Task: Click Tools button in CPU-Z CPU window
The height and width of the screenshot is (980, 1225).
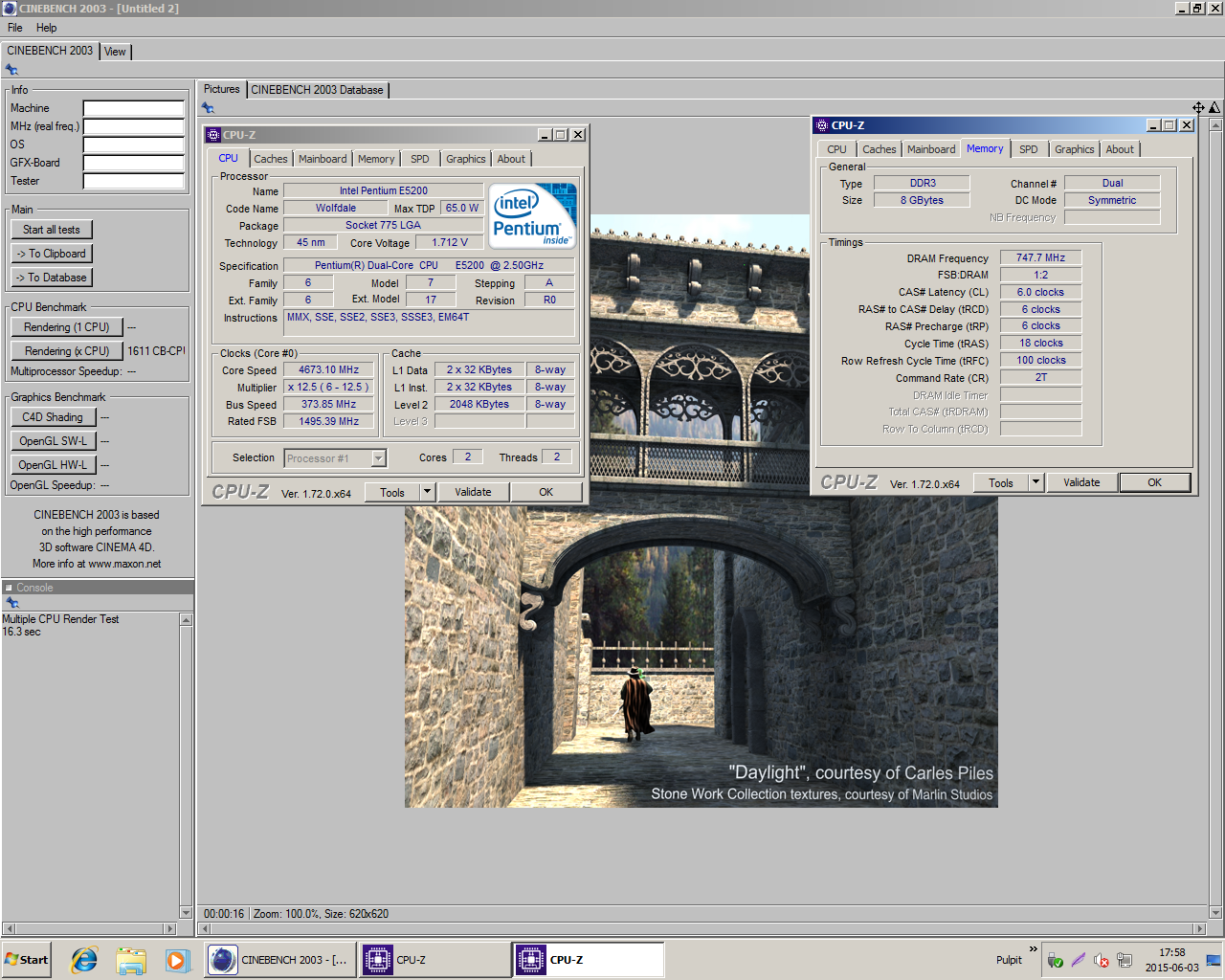Action: [x=392, y=492]
